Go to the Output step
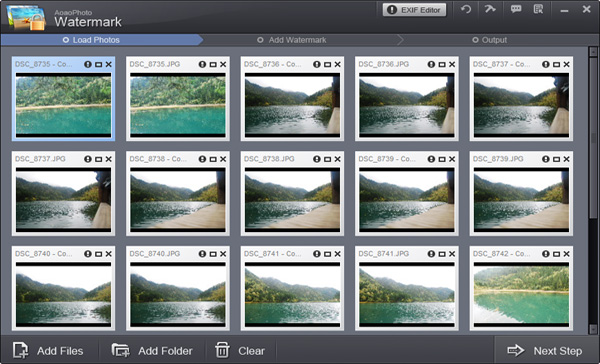600x364 pixels. [x=489, y=40]
